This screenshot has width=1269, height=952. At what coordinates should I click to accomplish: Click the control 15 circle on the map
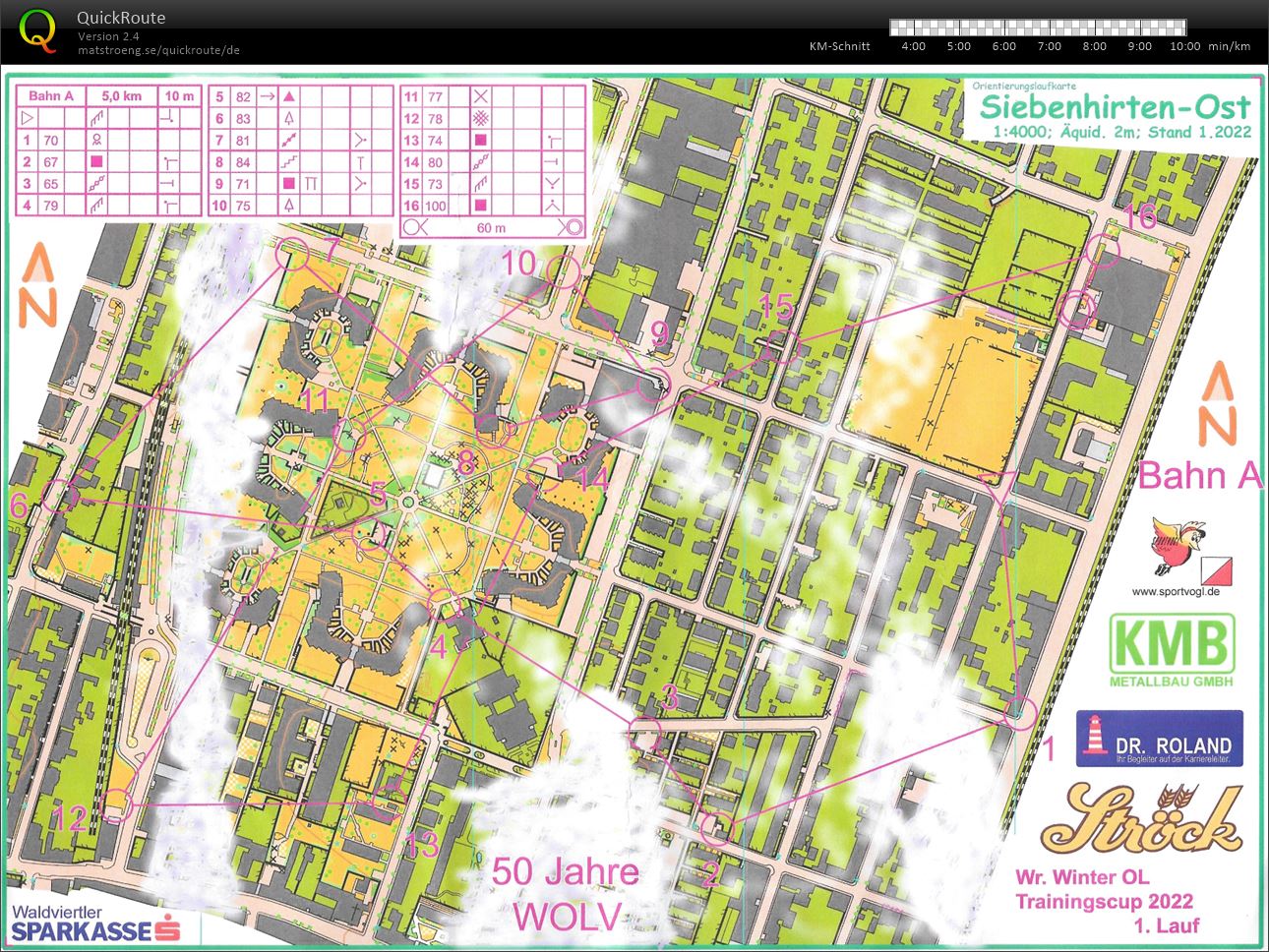781,346
